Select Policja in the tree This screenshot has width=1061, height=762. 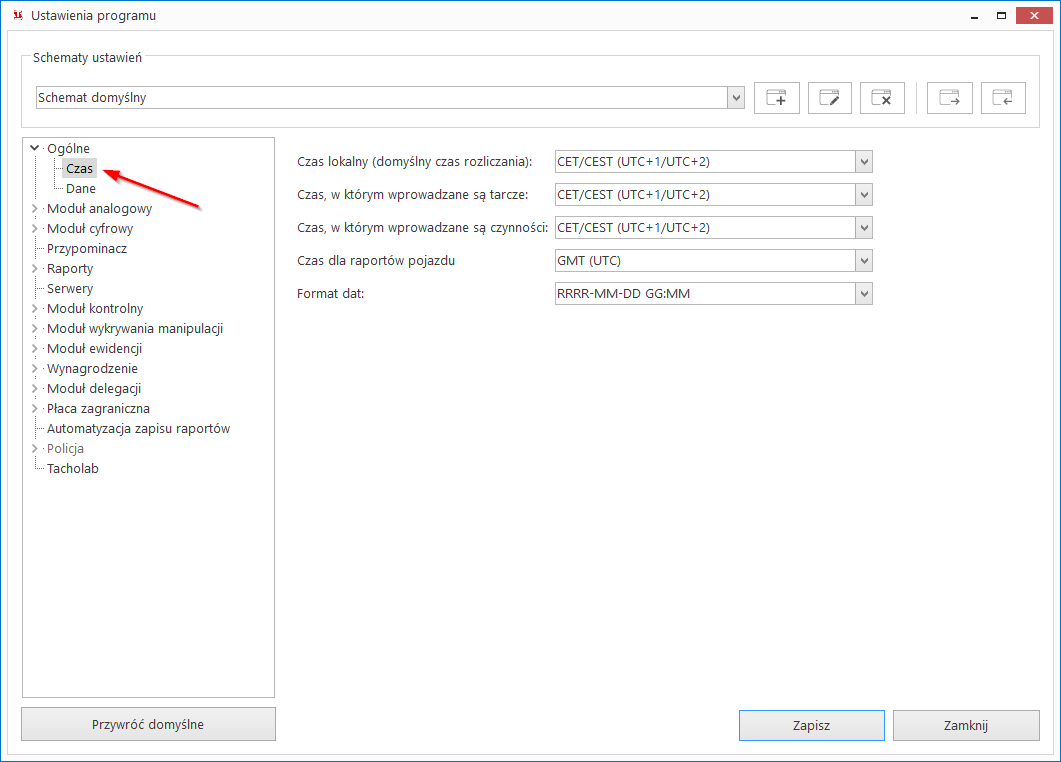(65, 449)
